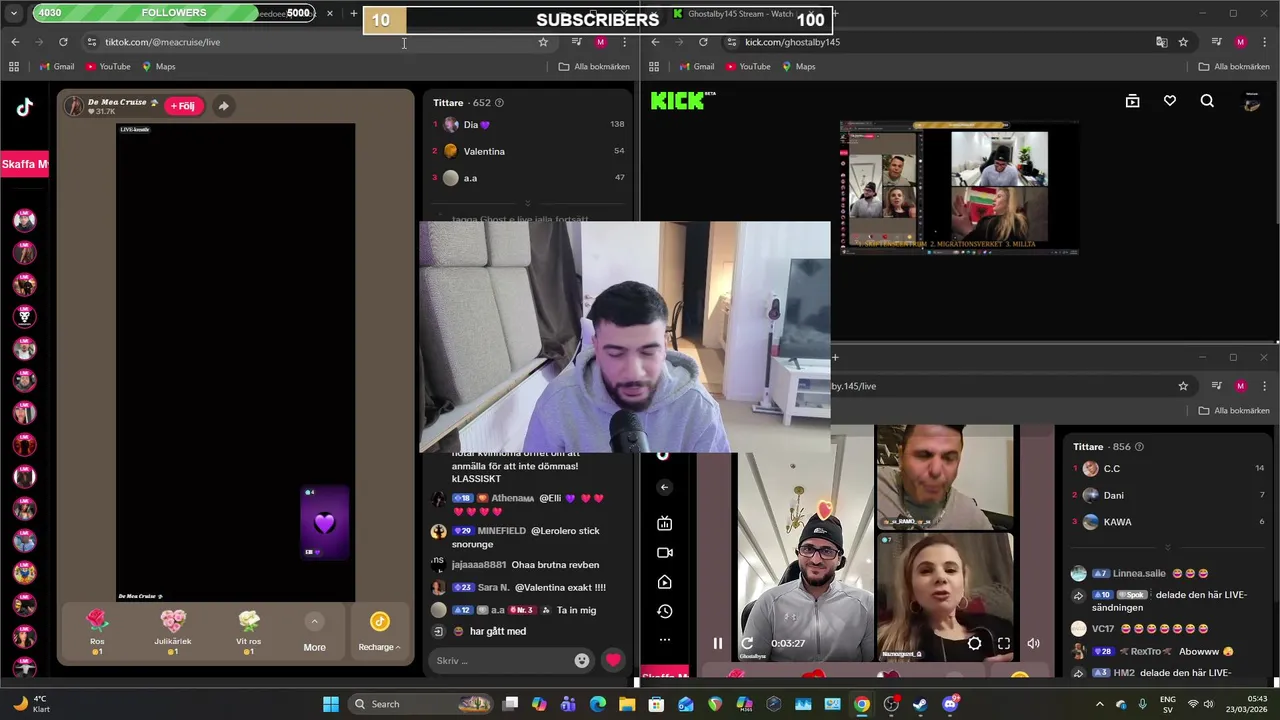
Task: Expand left Tittare ranking list chevron
Action: tap(527, 203)
